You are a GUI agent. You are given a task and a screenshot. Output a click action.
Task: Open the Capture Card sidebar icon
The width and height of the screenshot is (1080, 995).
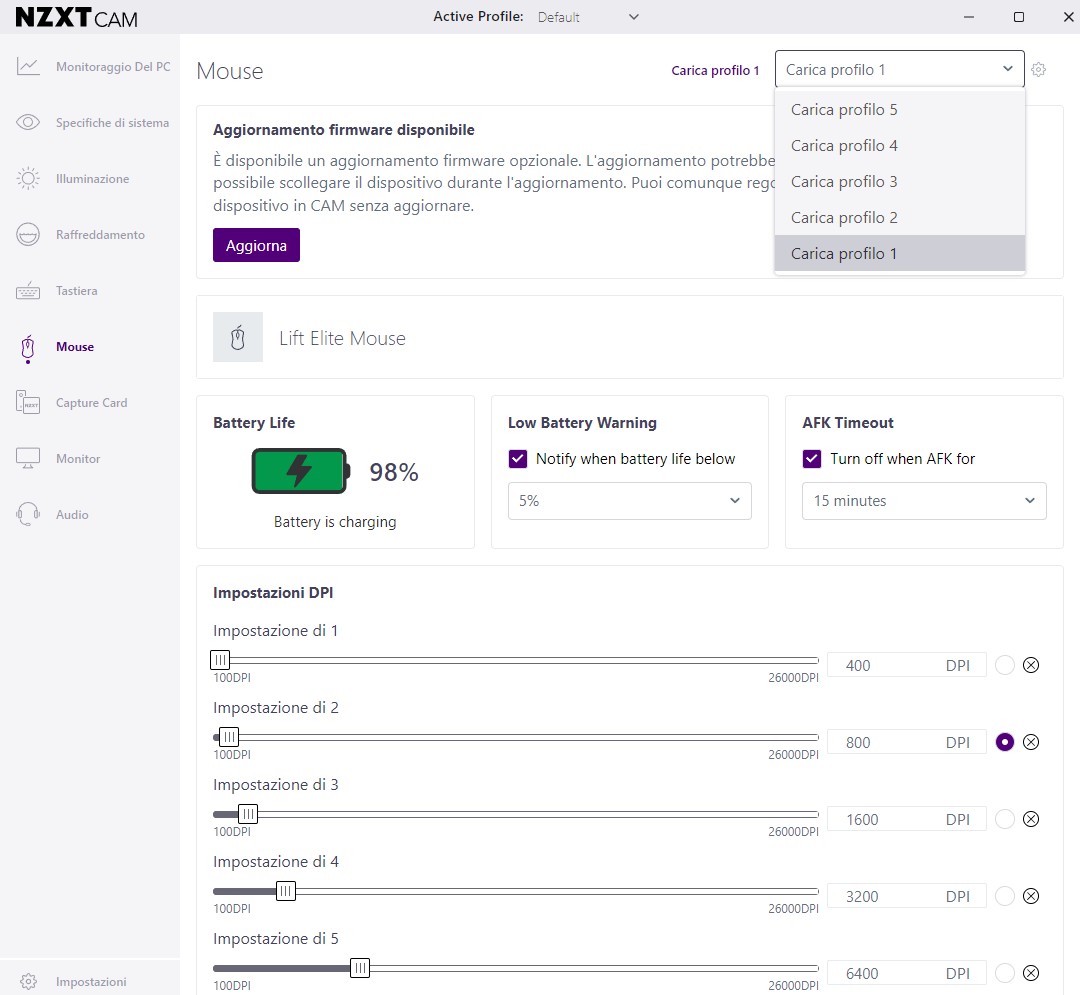[x=28, y=403]
